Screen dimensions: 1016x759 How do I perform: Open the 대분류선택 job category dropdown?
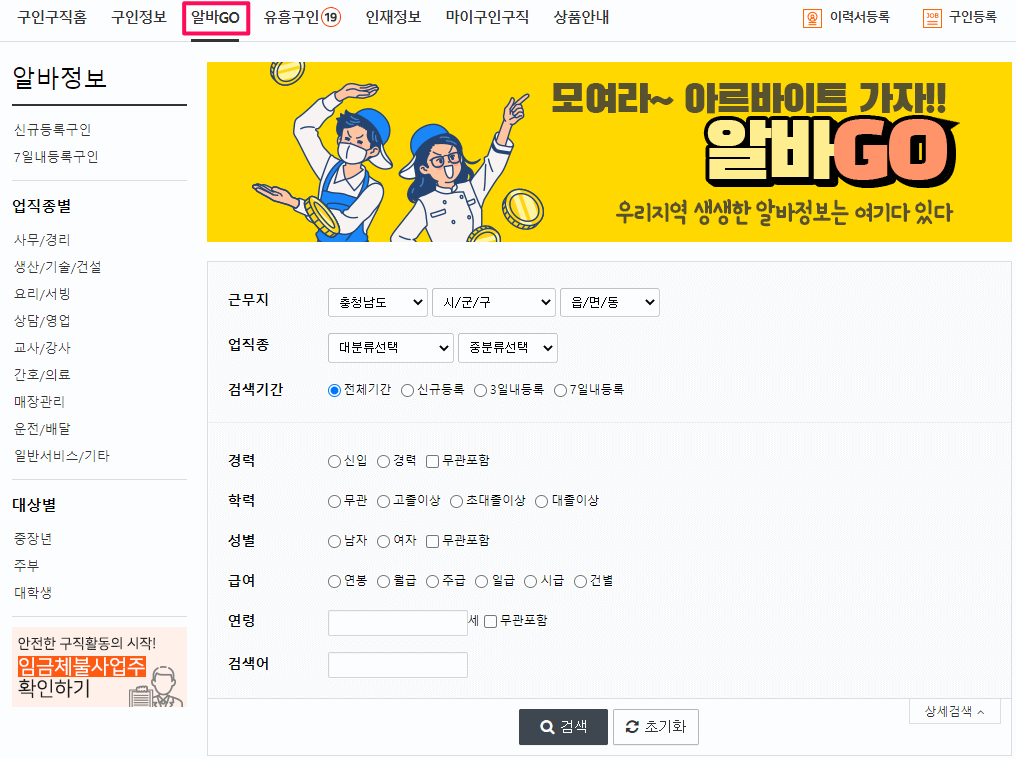391,348
